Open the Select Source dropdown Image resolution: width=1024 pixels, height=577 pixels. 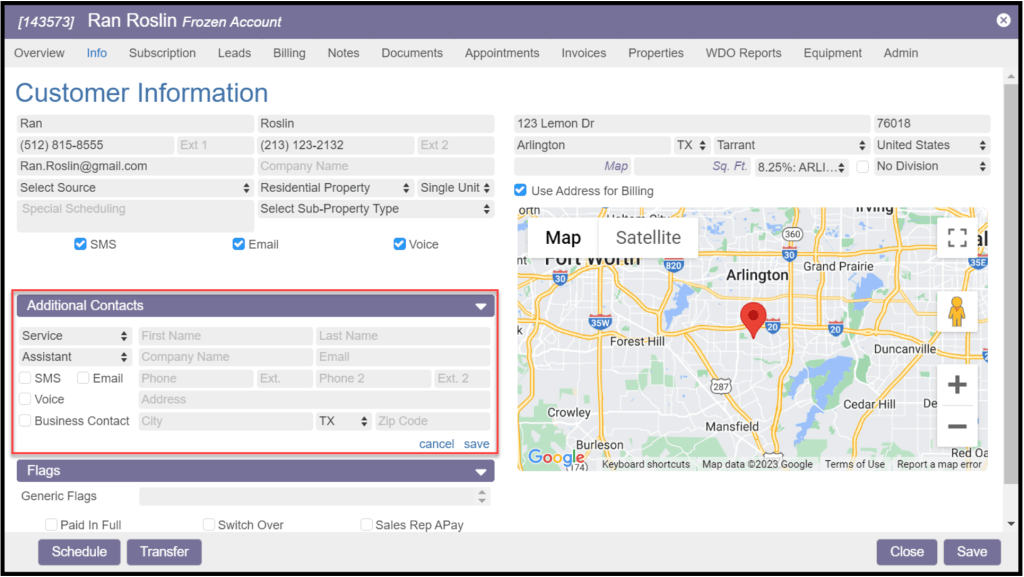click(135, 188)
